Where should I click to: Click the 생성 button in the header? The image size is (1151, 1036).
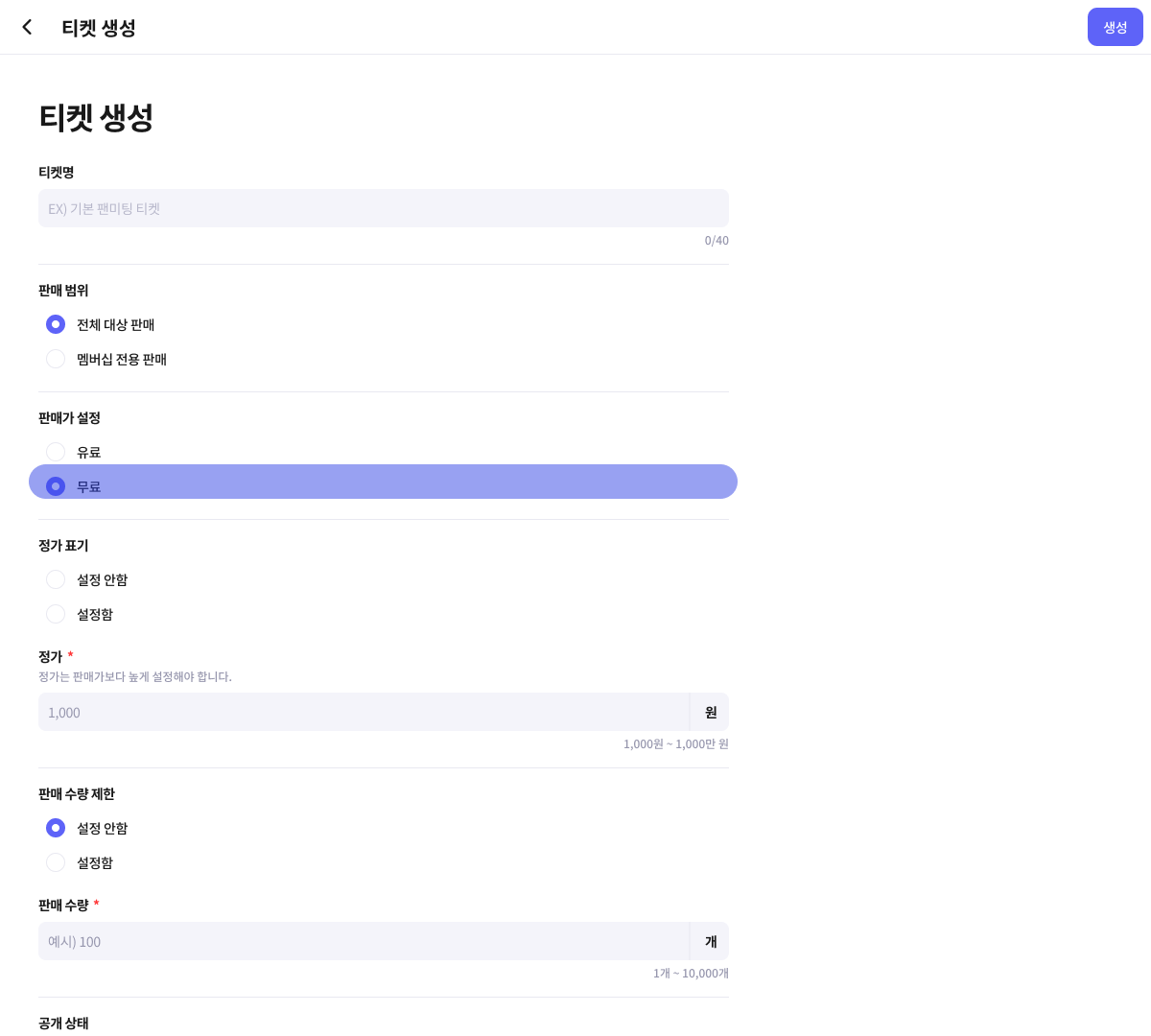pyautogui.click(x=1115, y=27)
